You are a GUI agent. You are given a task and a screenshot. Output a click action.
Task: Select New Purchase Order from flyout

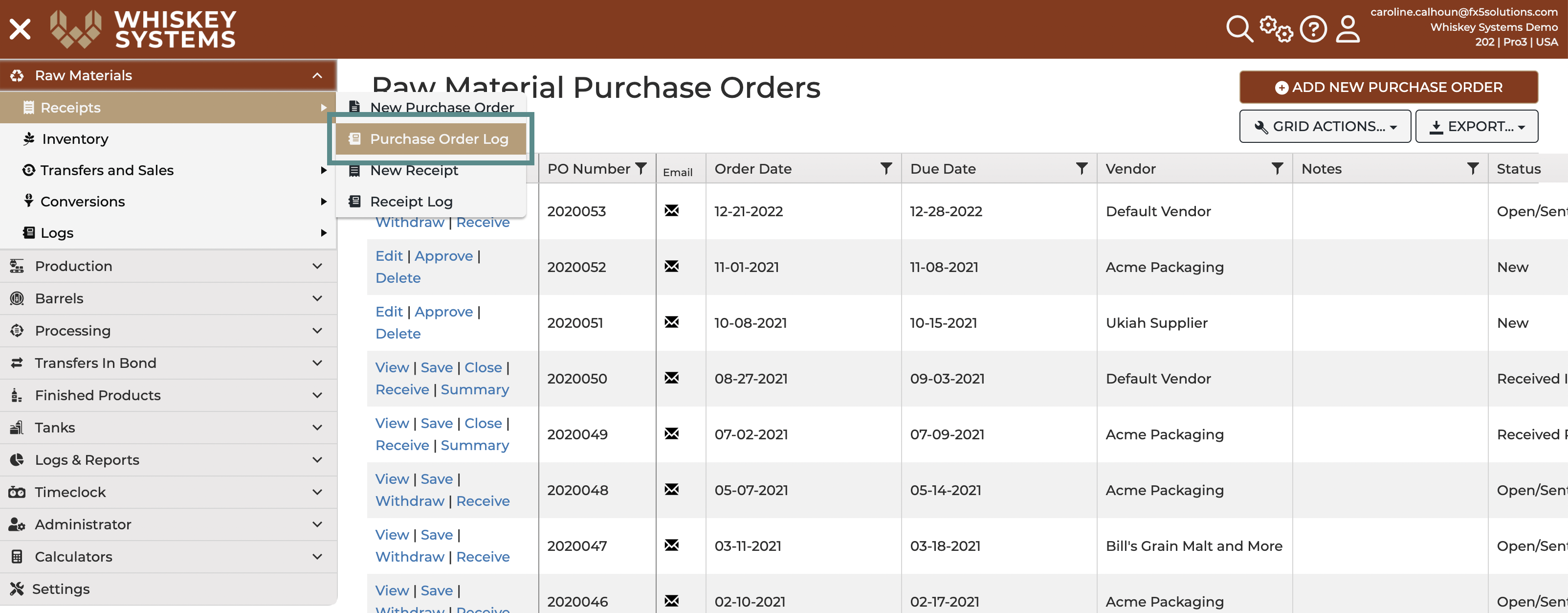[431, 108]
